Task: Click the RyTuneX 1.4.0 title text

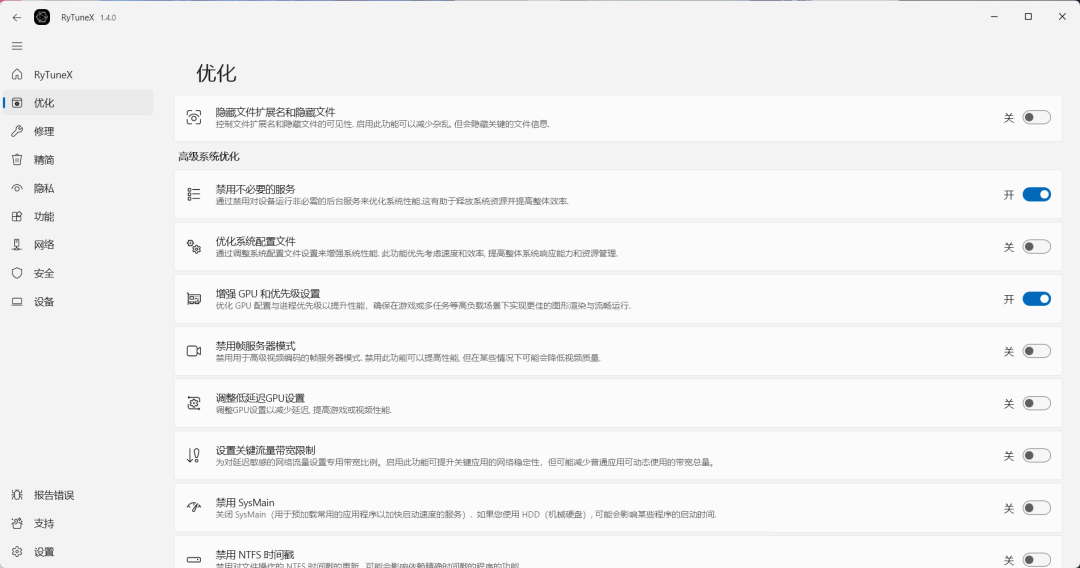Action: [88, 17]
